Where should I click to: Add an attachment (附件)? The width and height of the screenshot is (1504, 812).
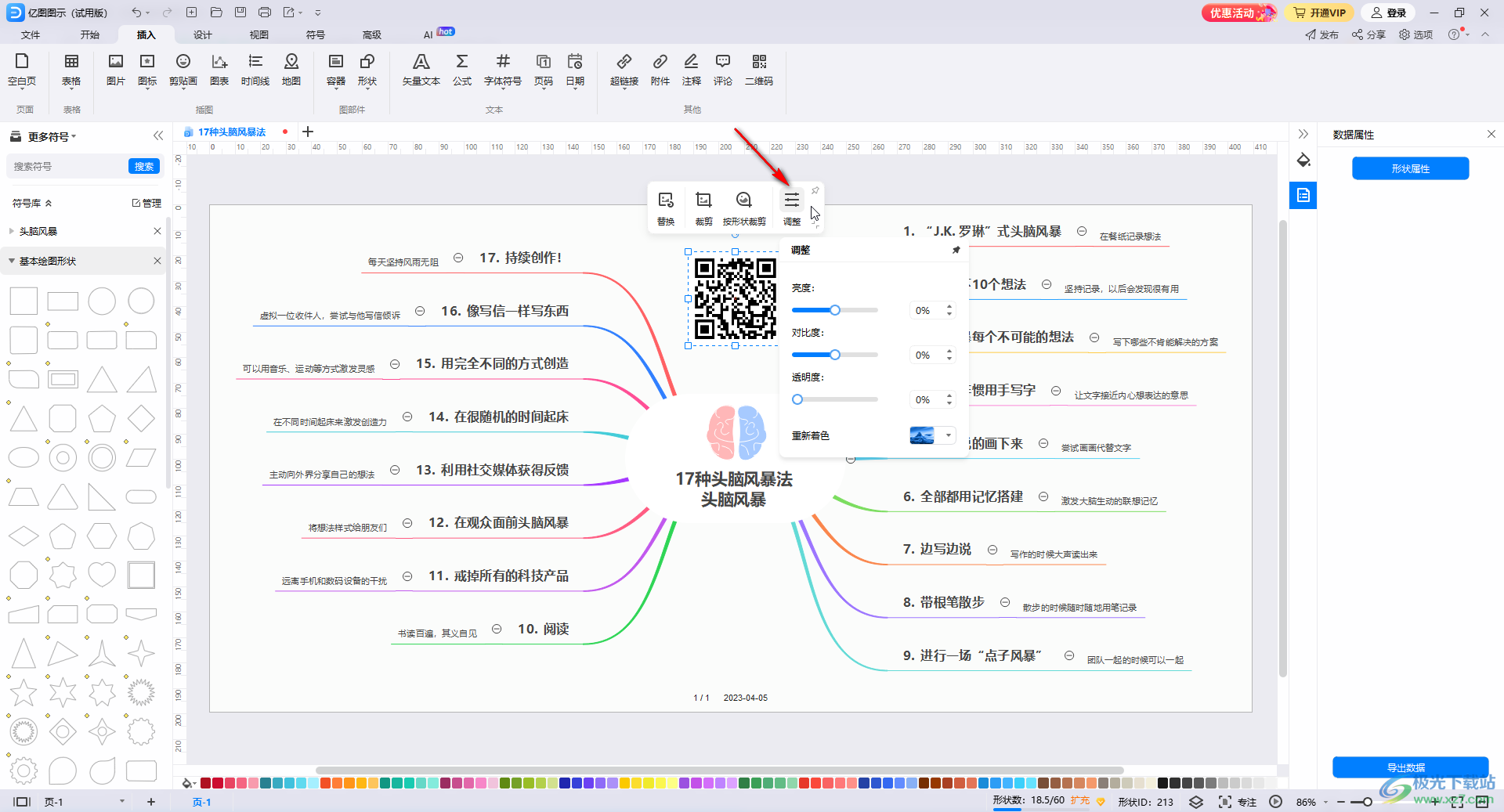click(660, 70)
